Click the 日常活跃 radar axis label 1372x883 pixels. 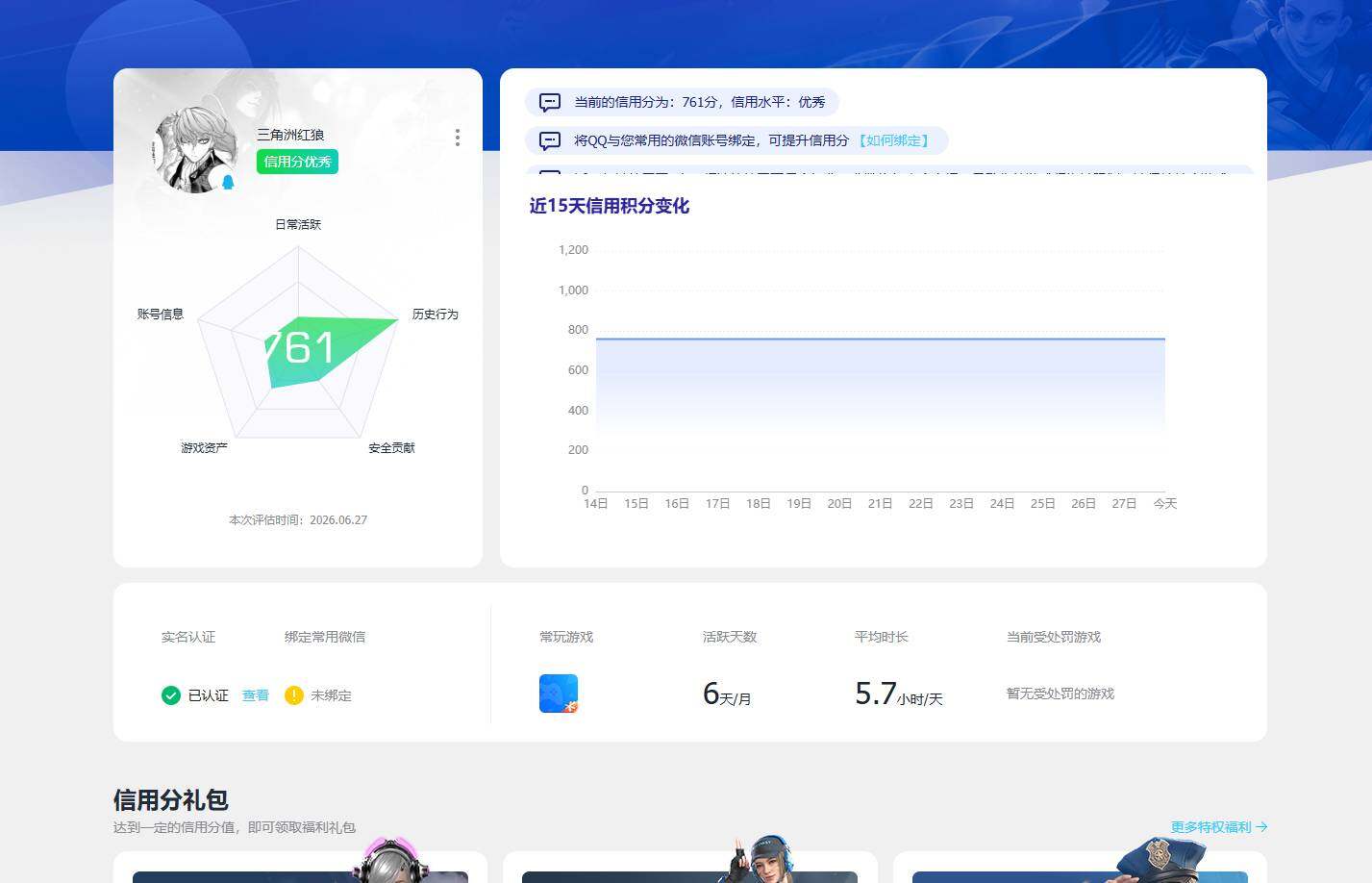[298, 224]
